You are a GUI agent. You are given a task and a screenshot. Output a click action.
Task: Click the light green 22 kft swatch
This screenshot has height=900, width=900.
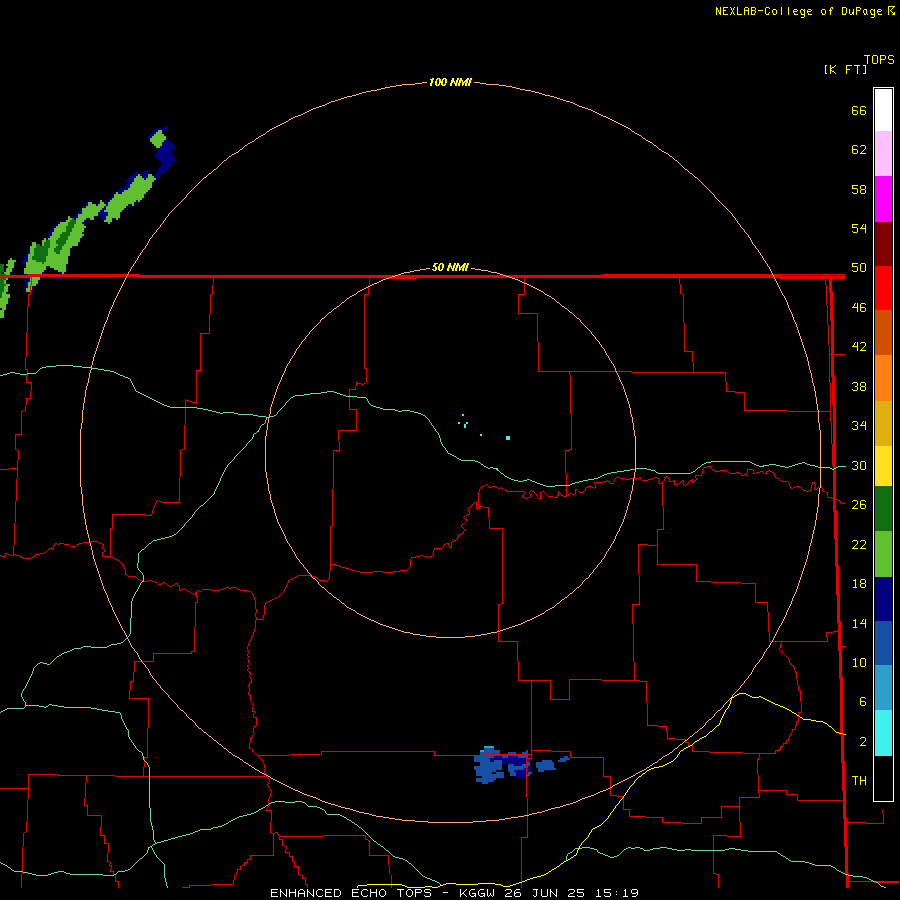[x=883, y=554]
